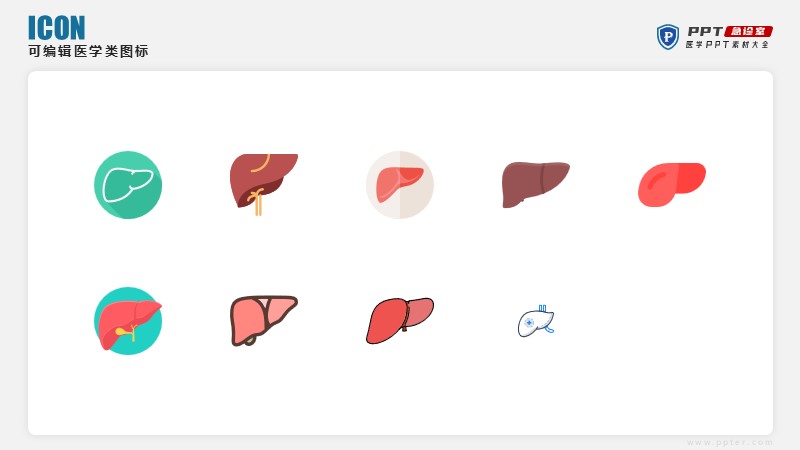The height and width of the screenshot is (450, 800).
Task: Click the orange ligament on dark liver
Action: [x=258, y=202]
